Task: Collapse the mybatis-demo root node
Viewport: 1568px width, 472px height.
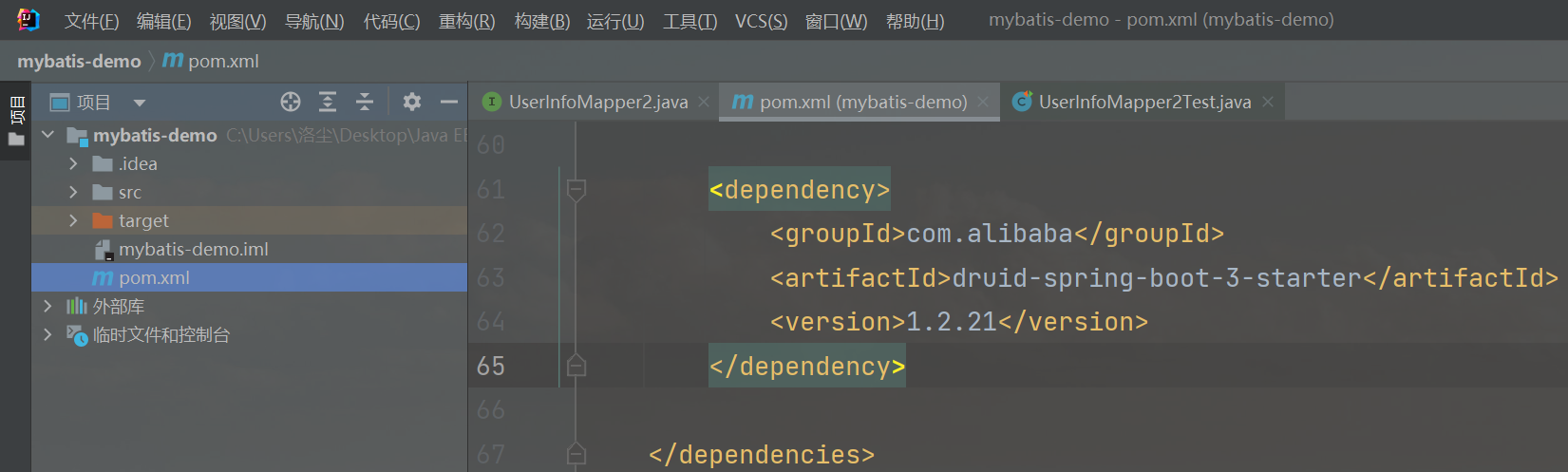Action: (x=47, y=135)
